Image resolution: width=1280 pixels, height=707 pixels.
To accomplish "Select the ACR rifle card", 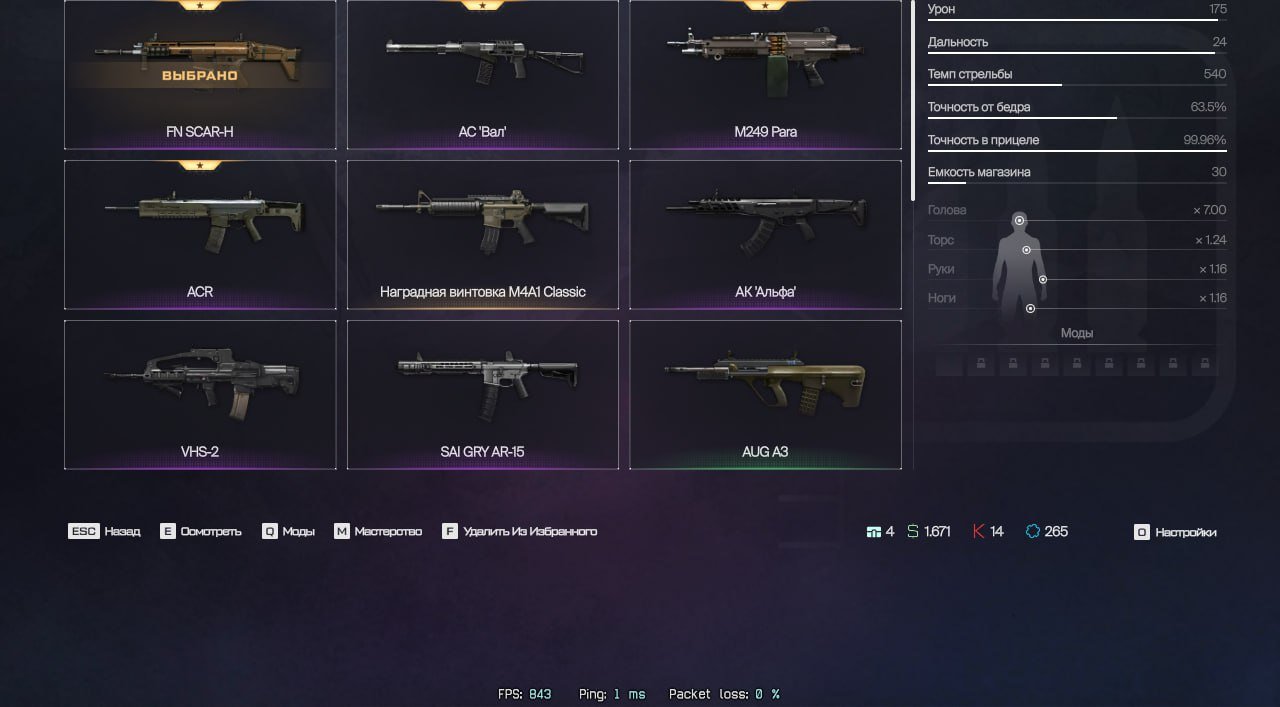I will click(200, 235).
